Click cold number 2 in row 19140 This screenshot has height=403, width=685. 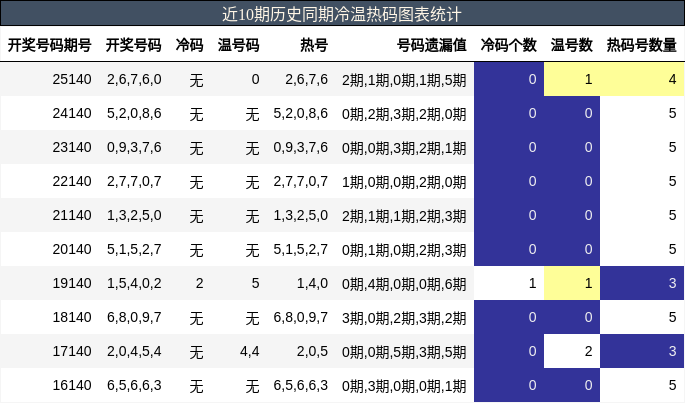[x=199, y=283]
